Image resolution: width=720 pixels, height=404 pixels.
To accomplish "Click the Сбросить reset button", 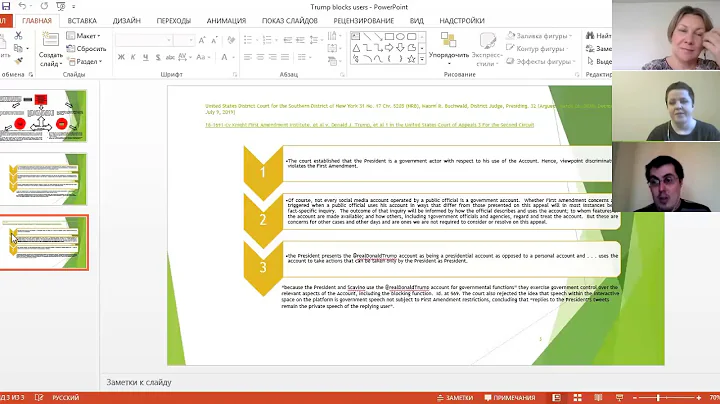I will coord(86,48).
